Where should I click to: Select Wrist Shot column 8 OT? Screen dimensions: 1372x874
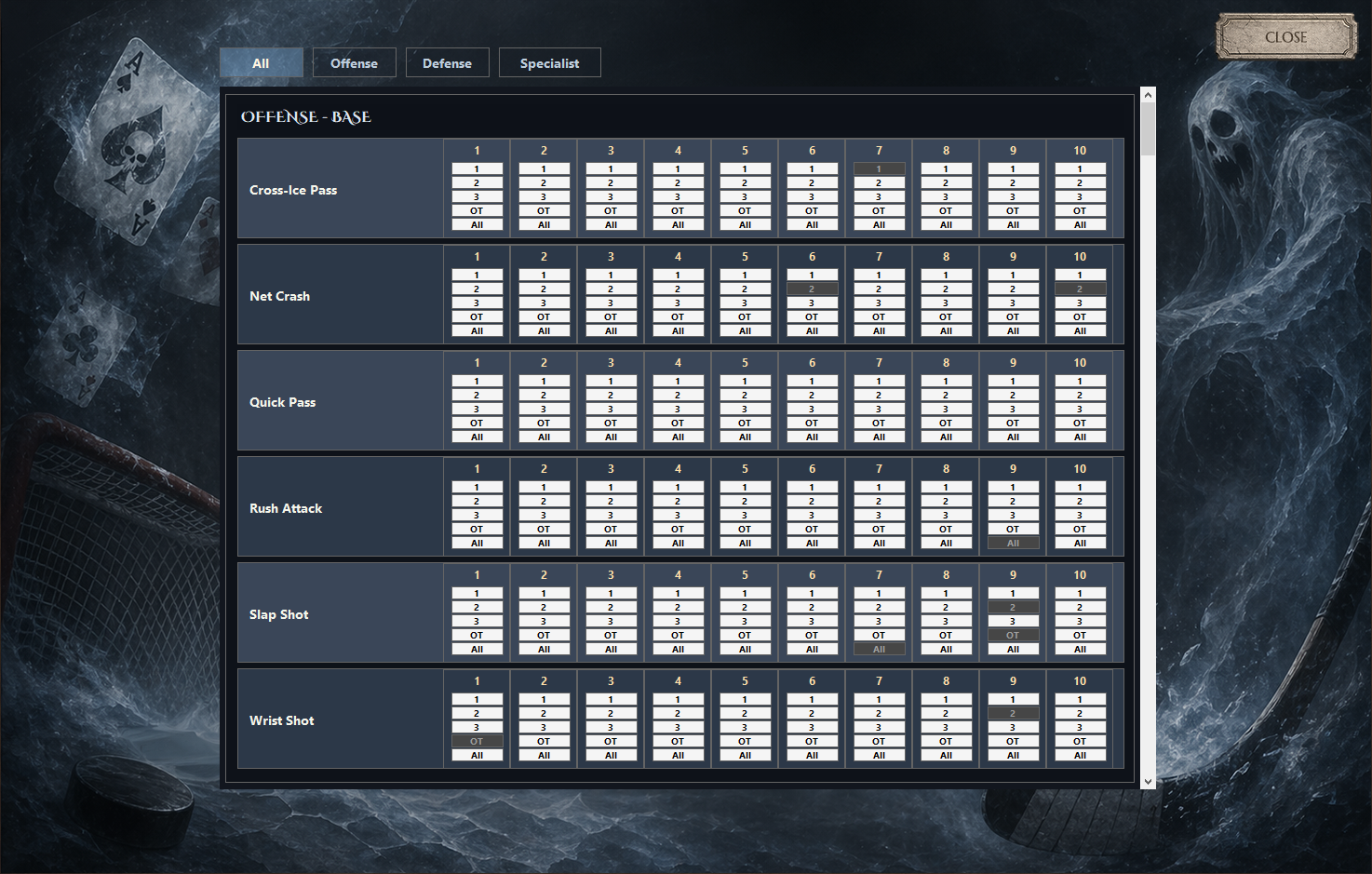pos(946,742)
